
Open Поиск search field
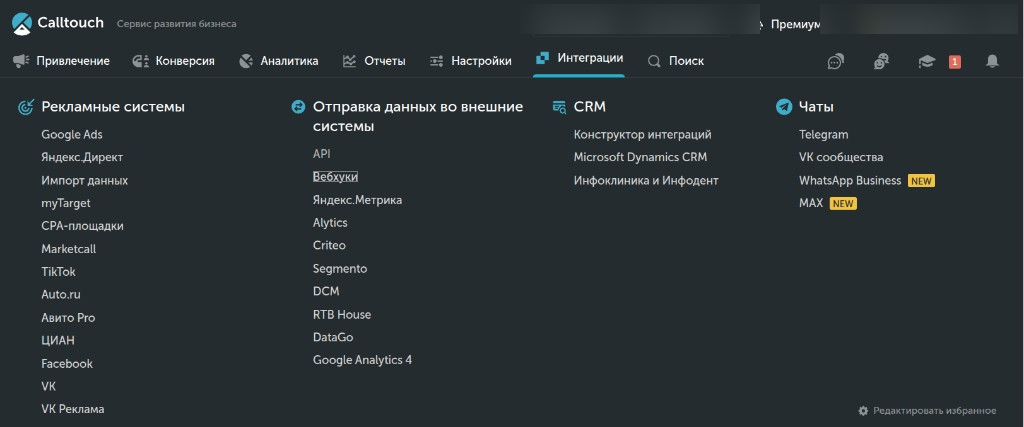tap(686, 61)
